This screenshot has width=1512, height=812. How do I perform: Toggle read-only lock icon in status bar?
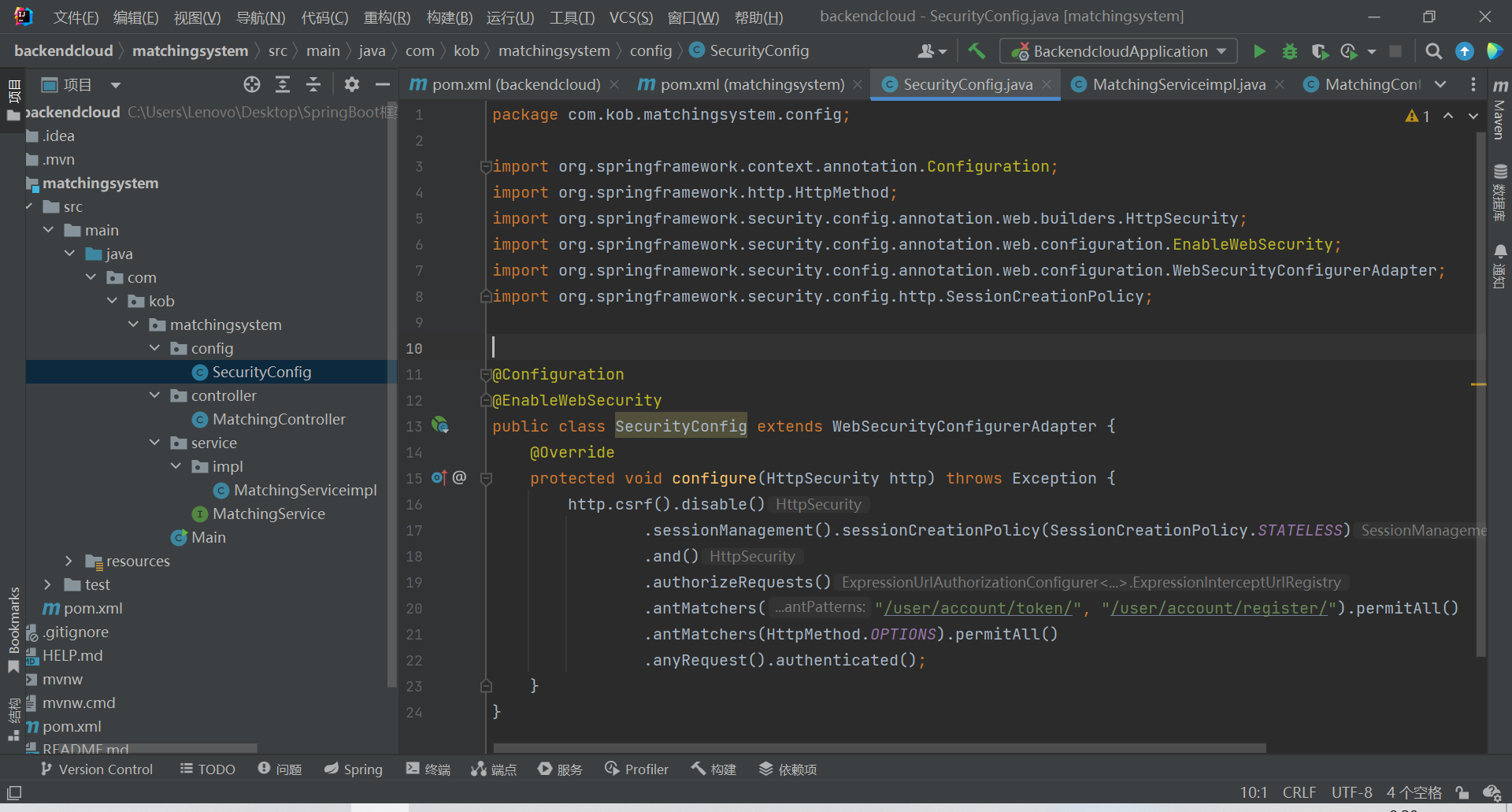click(1462, 792)
